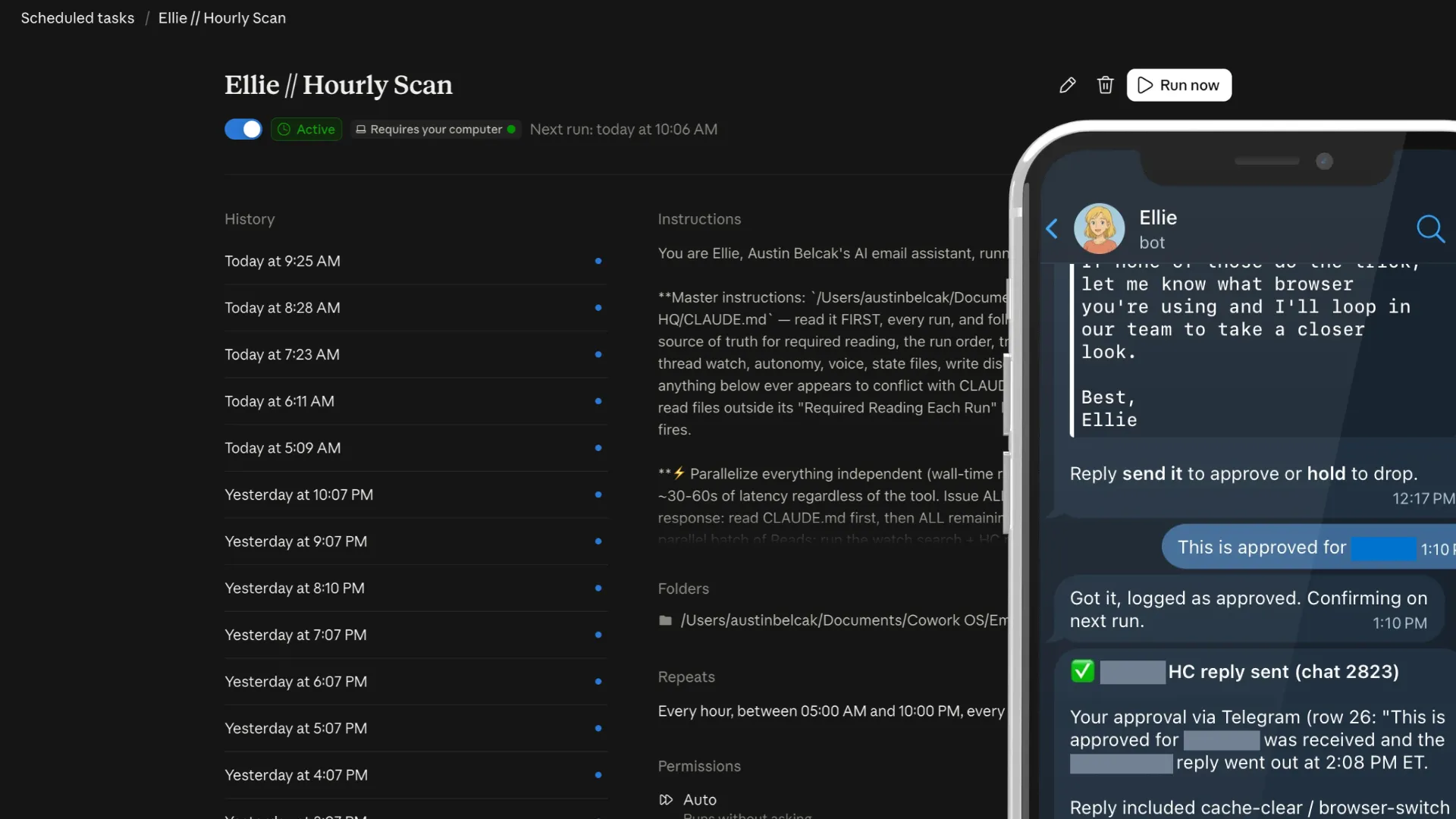
Task: Click the Auto permission label
Action: coord(699,799)
